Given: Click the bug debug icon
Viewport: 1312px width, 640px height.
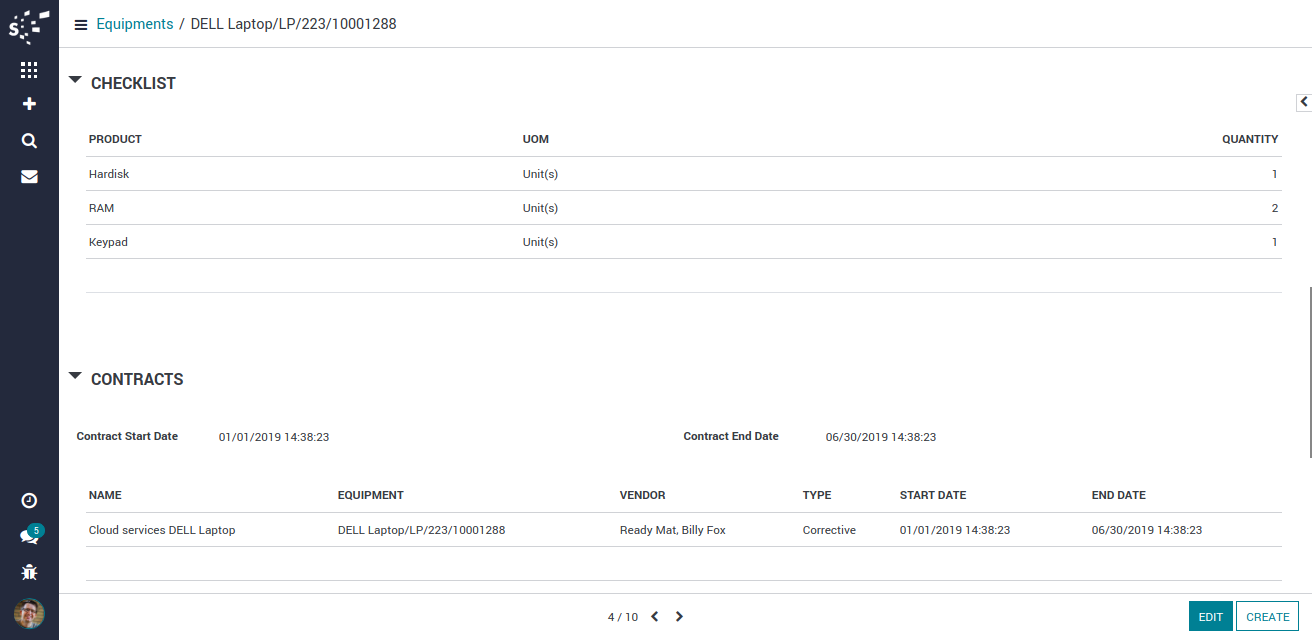Looking at the screenshot, I should 29,573.
